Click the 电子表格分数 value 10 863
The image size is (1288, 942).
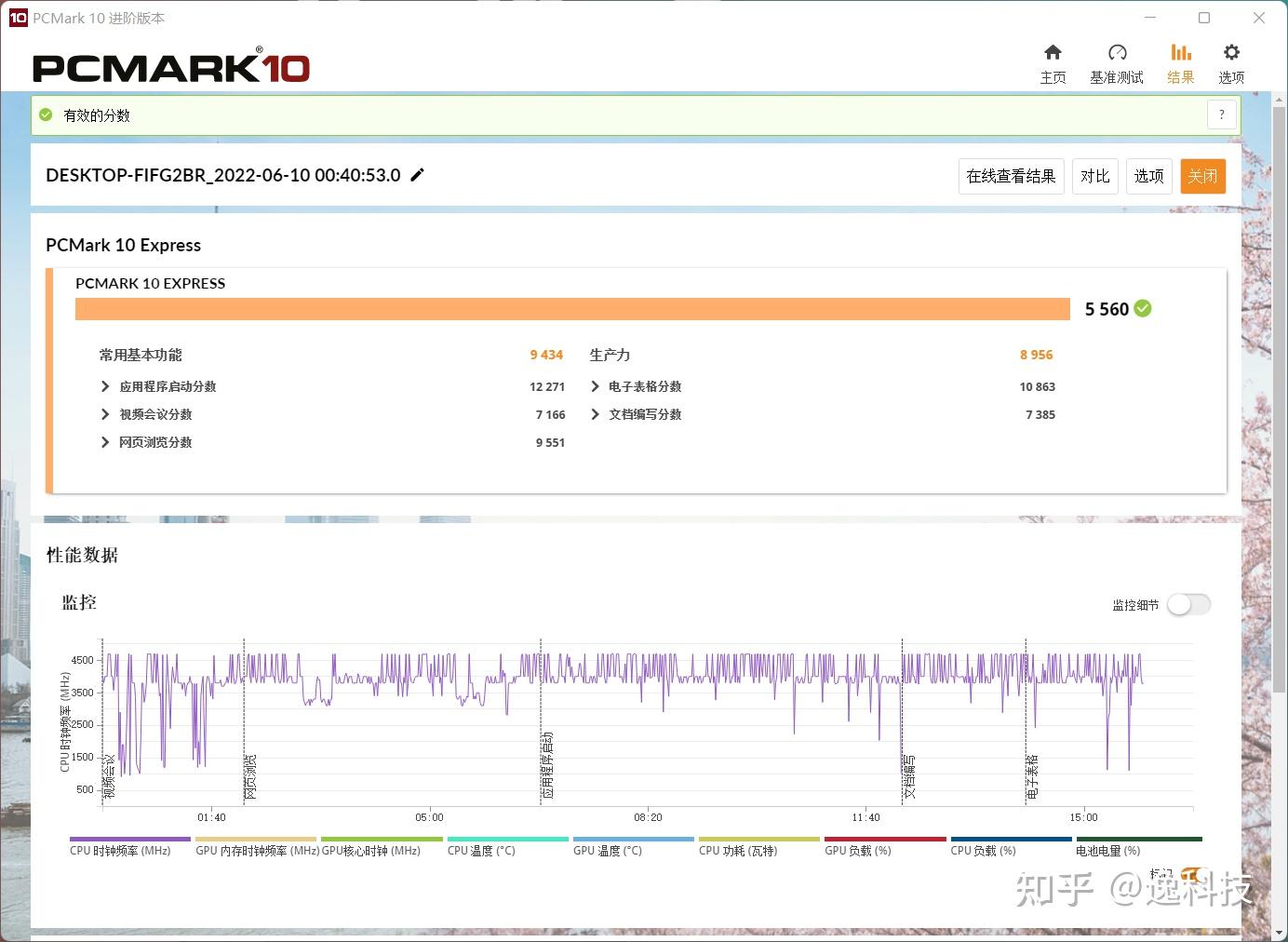[1037, 386]
